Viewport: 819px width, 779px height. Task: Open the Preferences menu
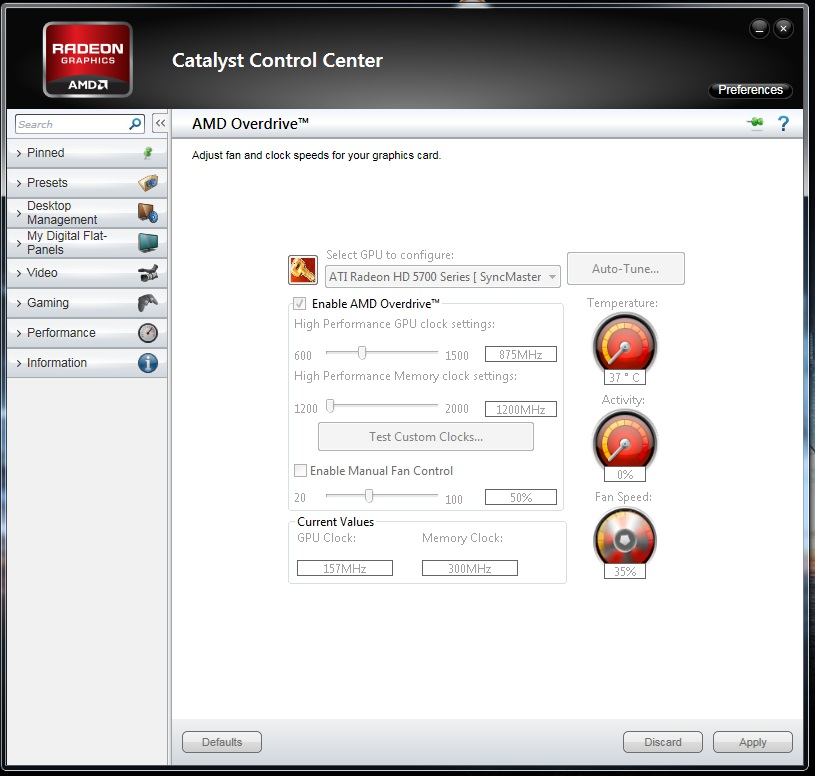pos(750,90)
